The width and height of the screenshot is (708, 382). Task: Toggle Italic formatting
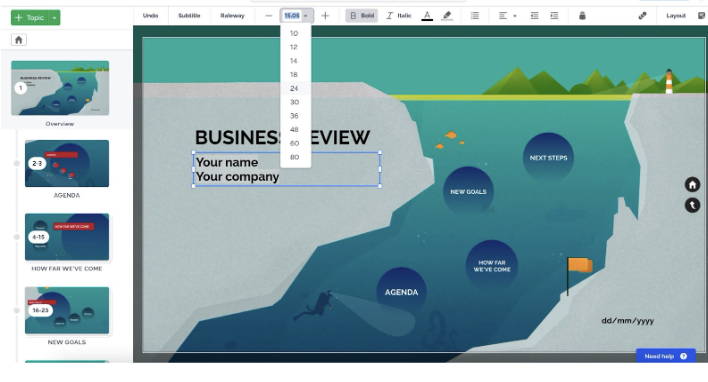click(x=398, y=16)
